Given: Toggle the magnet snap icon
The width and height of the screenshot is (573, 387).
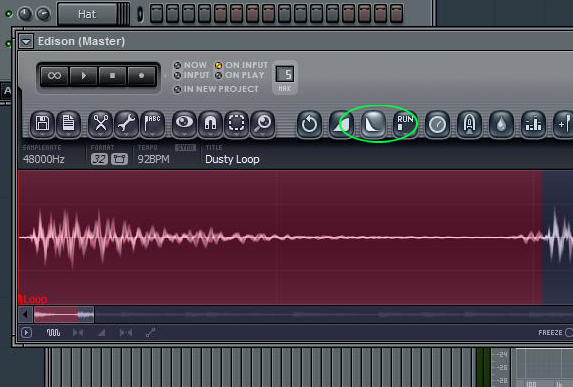Looking at the screenshot, I should coord(210,124).
